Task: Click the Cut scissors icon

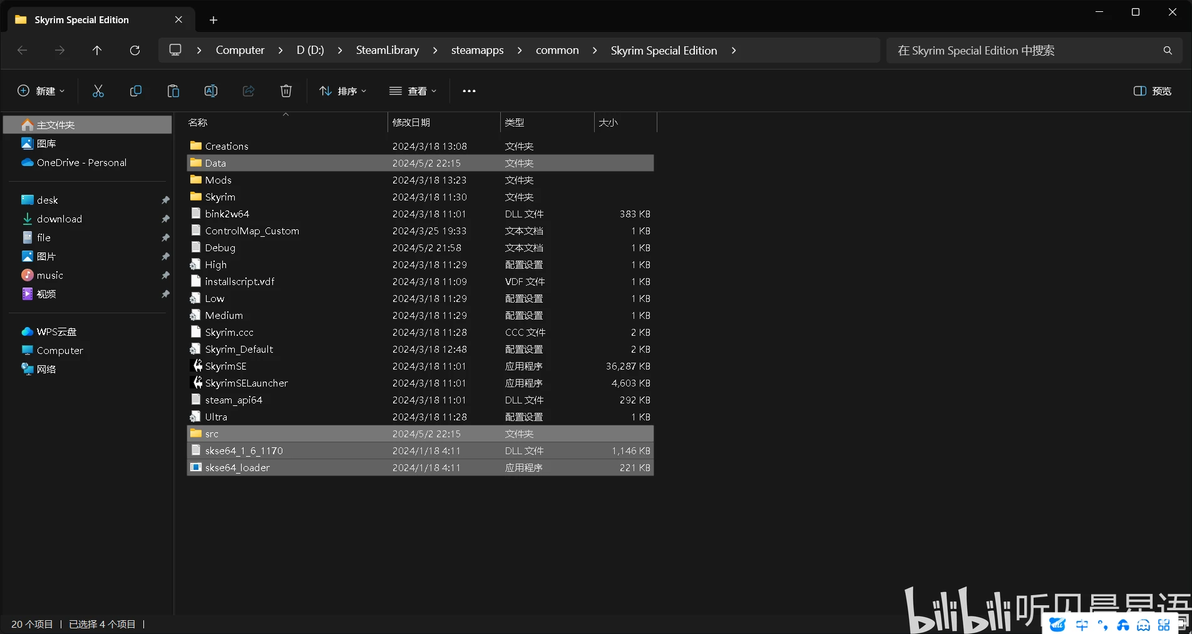Action: (98, 91)
